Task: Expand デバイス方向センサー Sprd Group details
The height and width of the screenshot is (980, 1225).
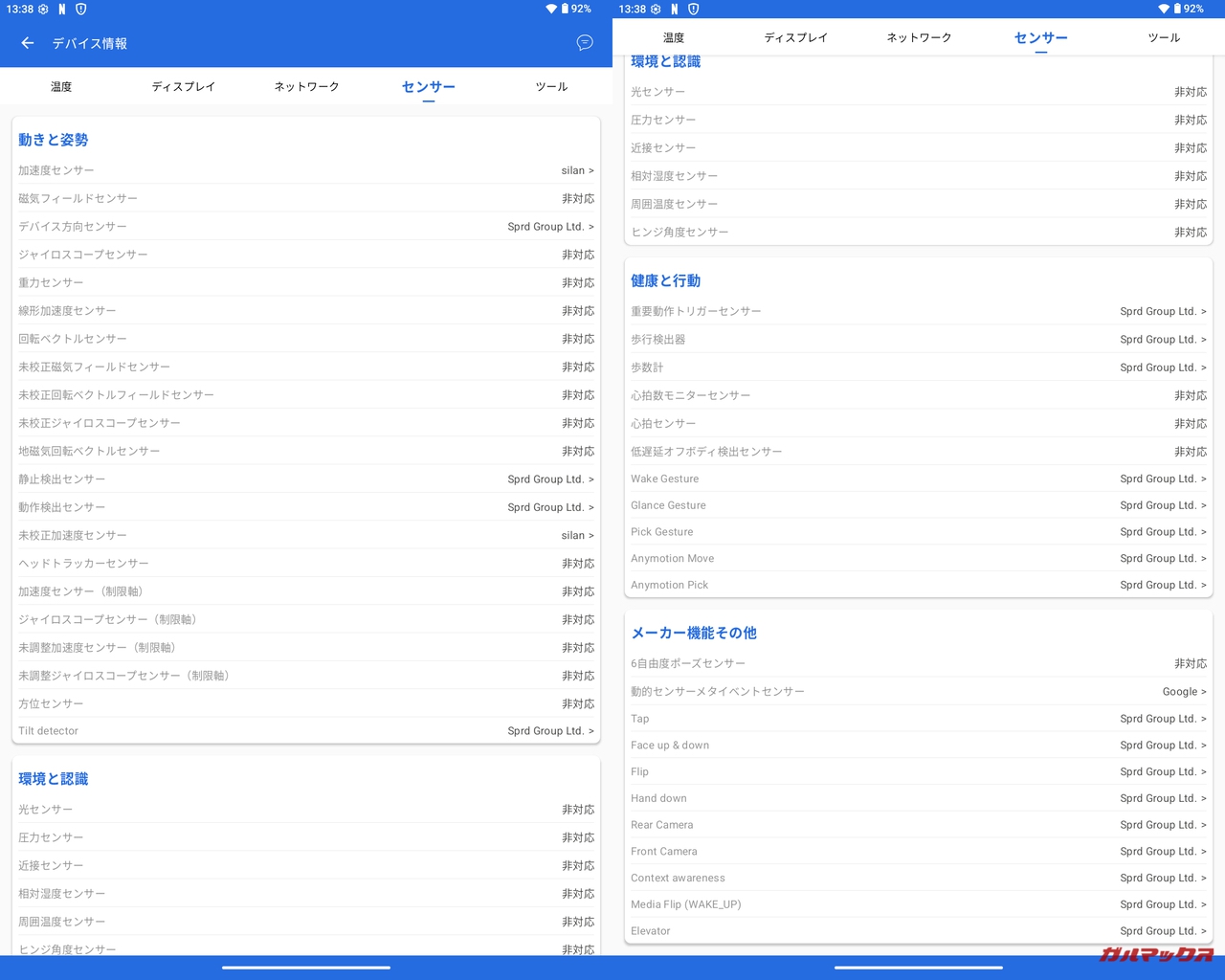Action: coord(306,227)
